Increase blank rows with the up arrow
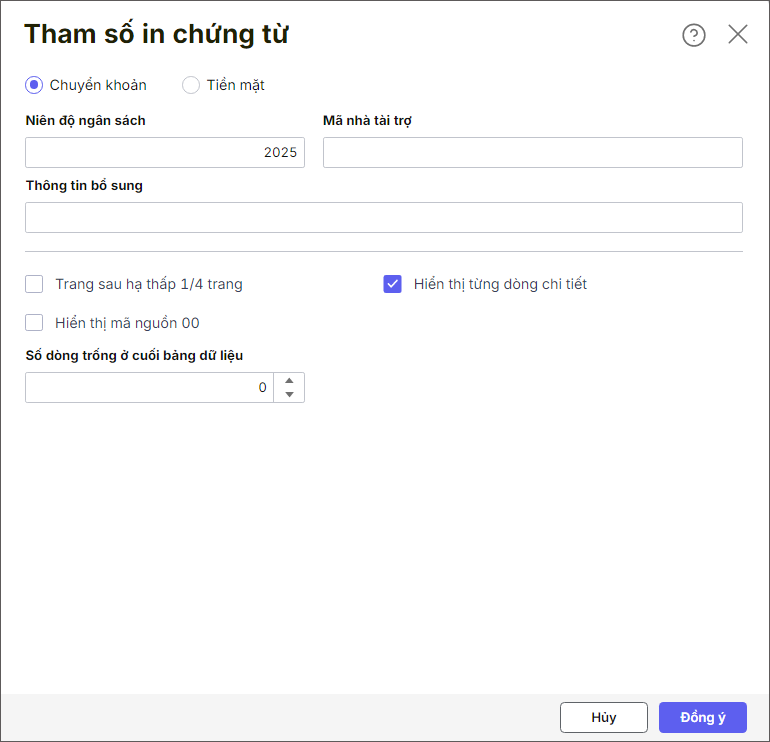Viewport: 770px width, 742px height. [x=289, y=380]
